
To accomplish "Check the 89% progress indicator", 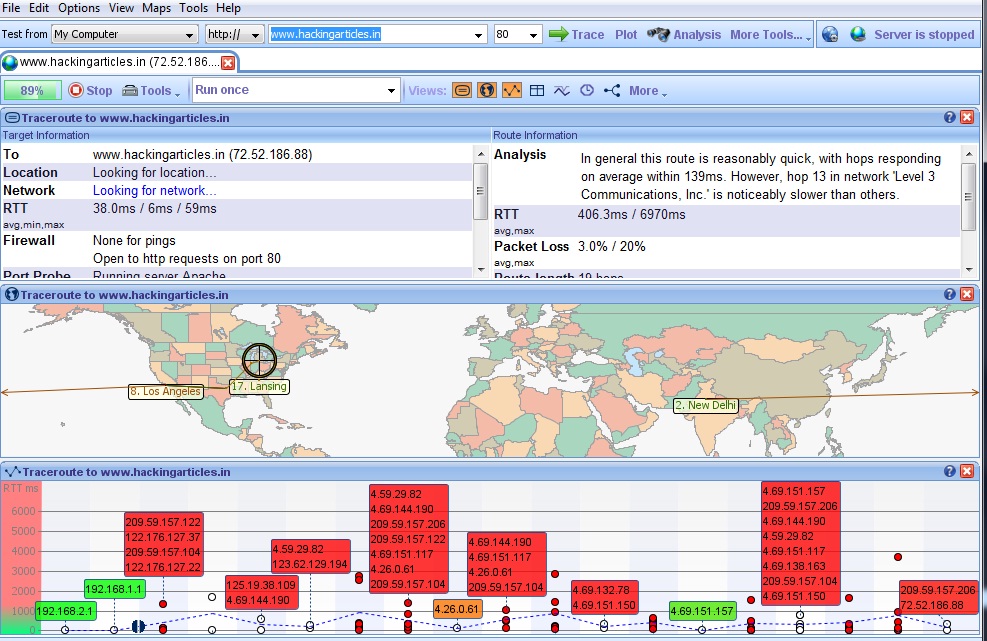I will pos(32,90).
